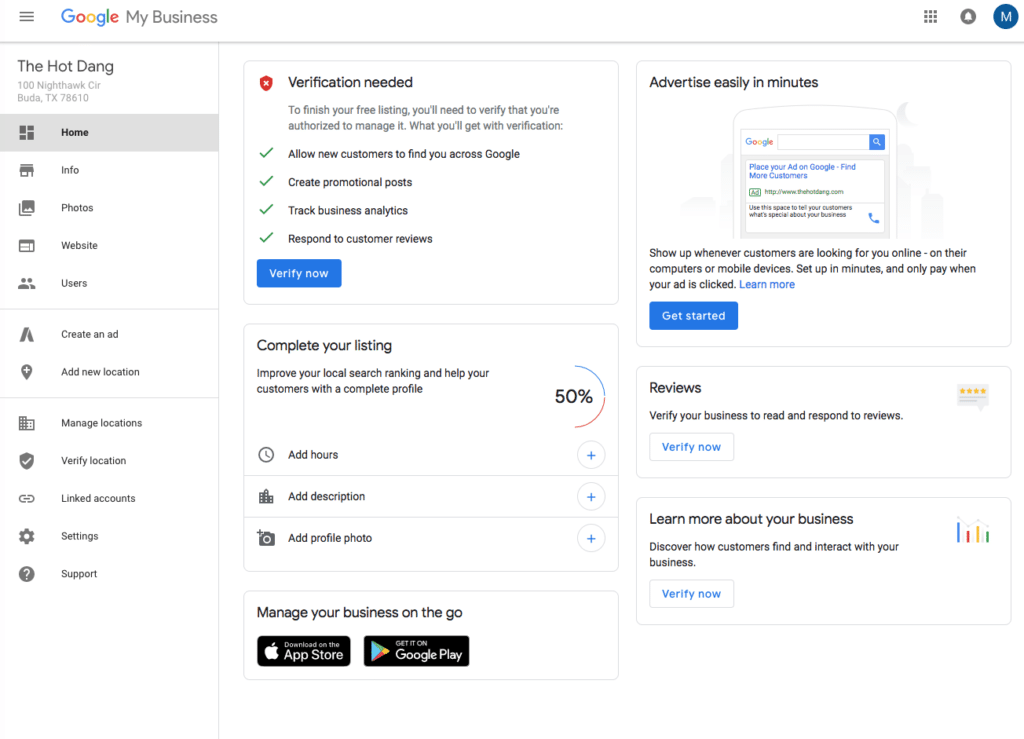This screenshot has height=739, width=1024.
Task: Open Support in the sidebar
Action: click(109, 574)
